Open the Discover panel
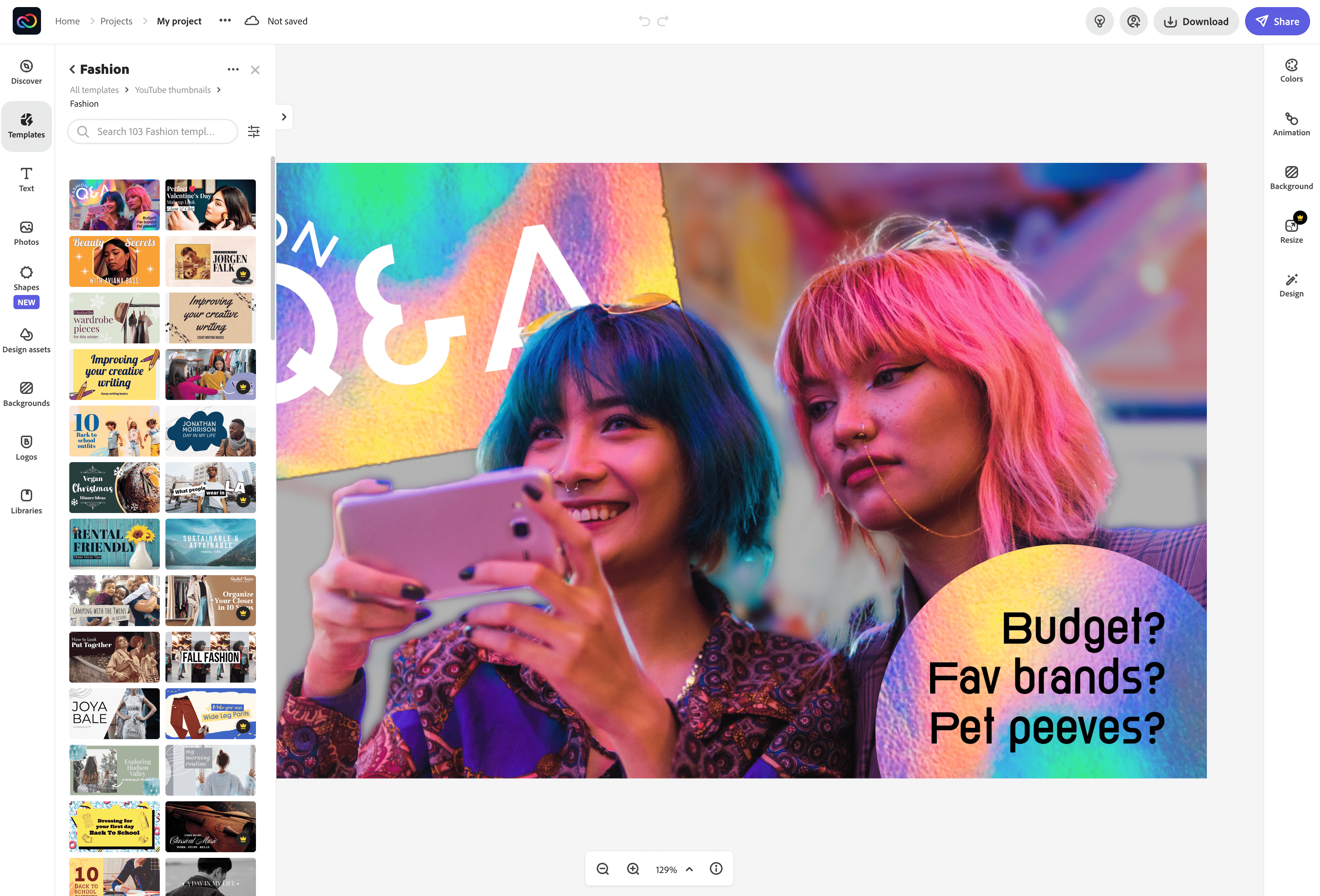Screen dimensions: 1320x896 (26, 73)
